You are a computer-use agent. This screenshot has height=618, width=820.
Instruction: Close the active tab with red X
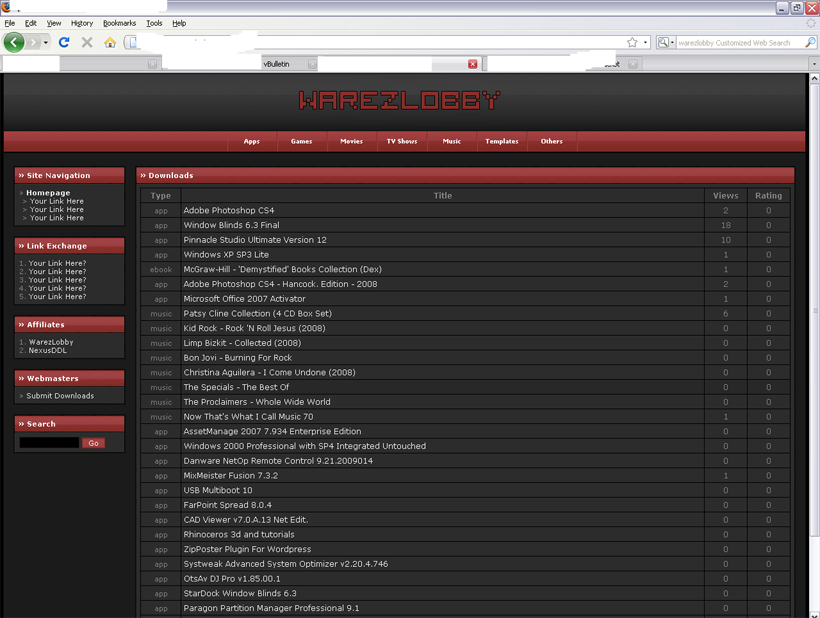tap(473, 64)
